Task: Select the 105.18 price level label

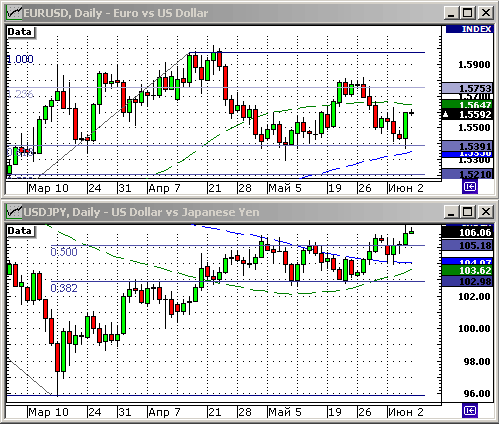Action: [467, 246]
